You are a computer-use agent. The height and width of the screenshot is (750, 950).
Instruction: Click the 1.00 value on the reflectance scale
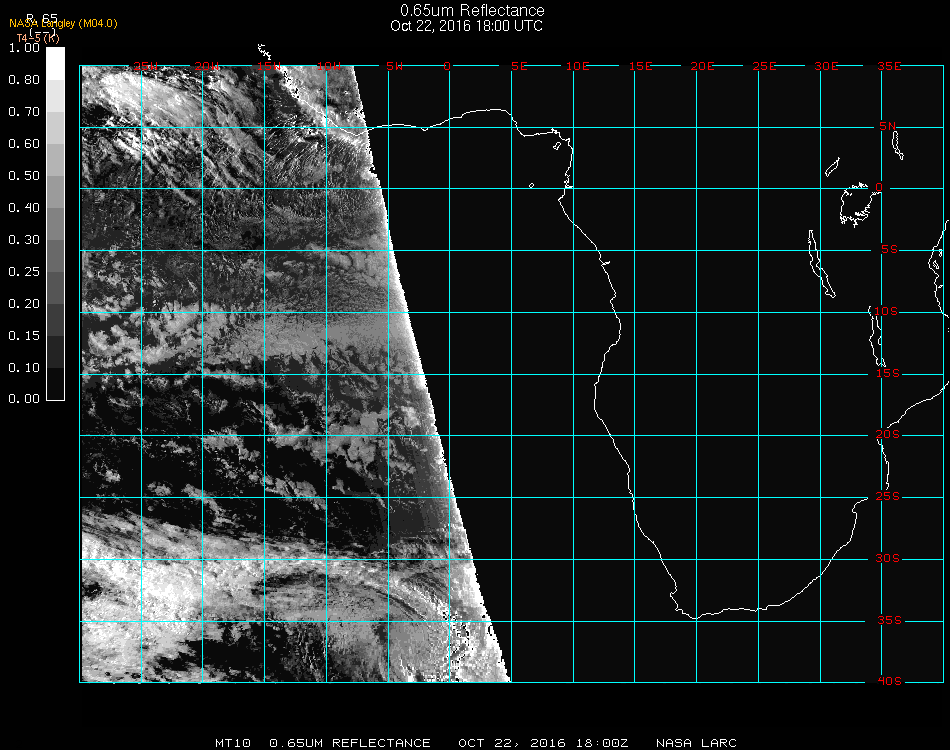24,48
